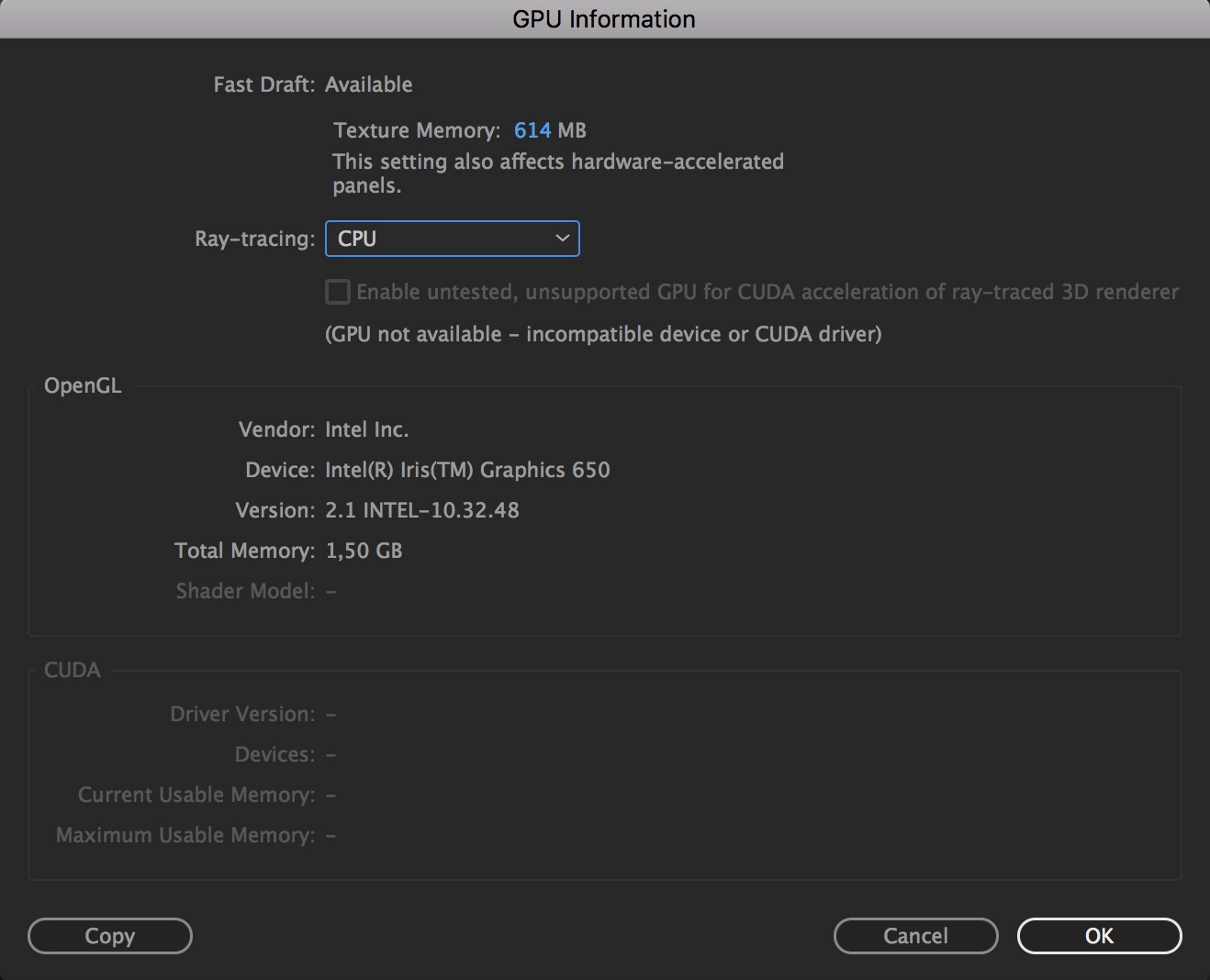Viewport: 1210px width, 980px height.
Task: Select the Vendor value Intel Inc.
Action: 366,429
